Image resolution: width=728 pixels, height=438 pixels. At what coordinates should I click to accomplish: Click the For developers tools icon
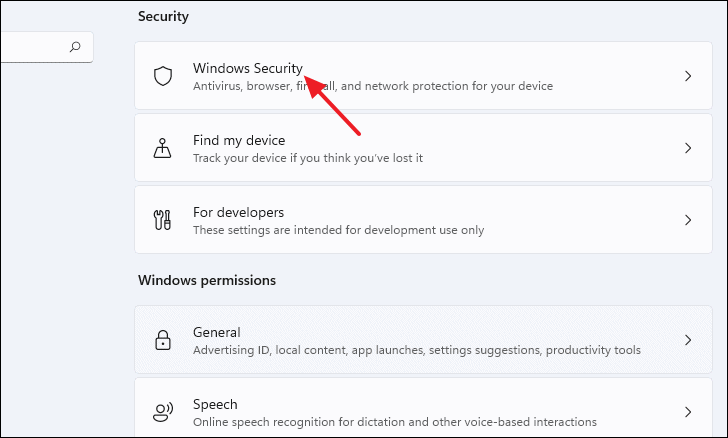point(162,220)
